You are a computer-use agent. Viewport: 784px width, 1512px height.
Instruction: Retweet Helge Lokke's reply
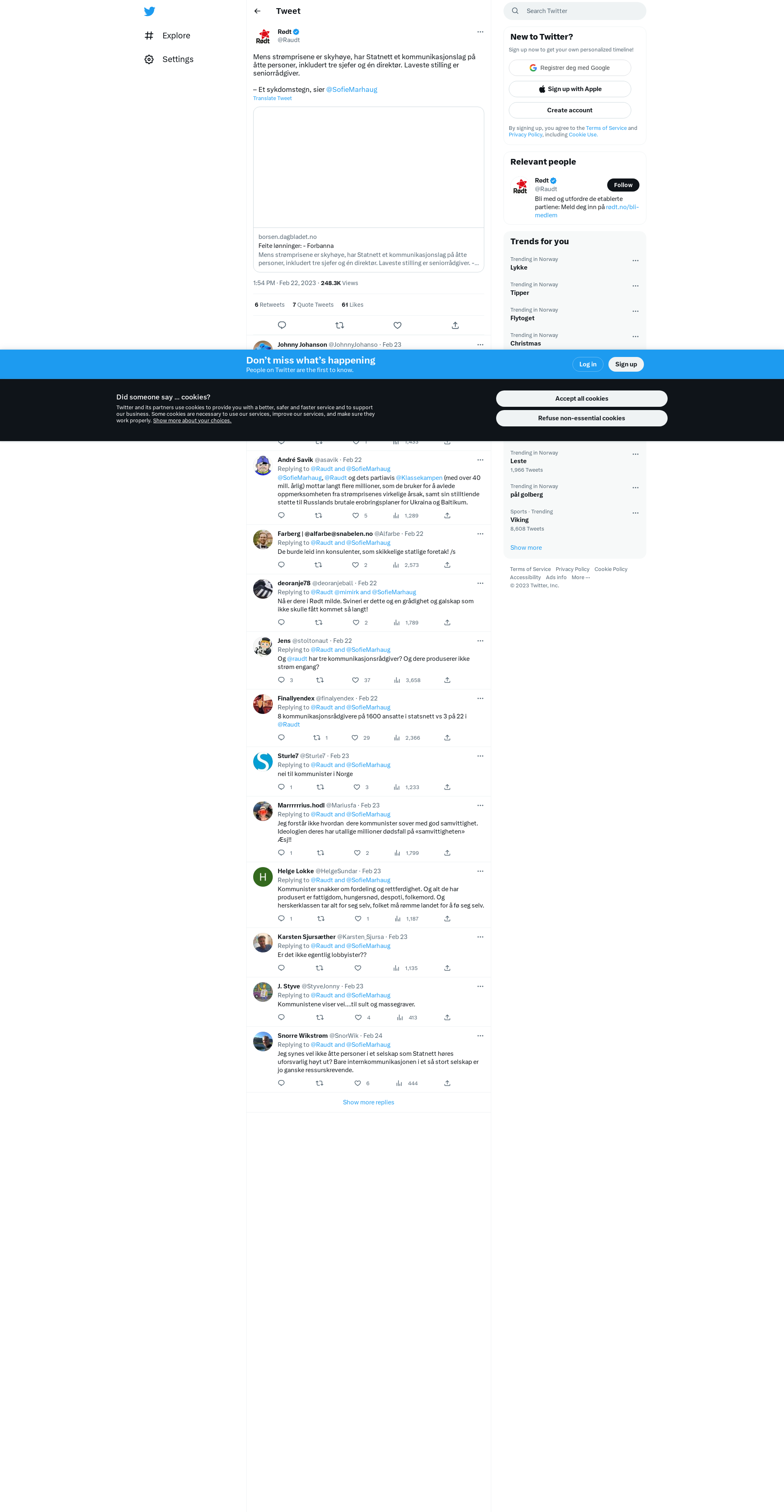(x=321, y=918)
